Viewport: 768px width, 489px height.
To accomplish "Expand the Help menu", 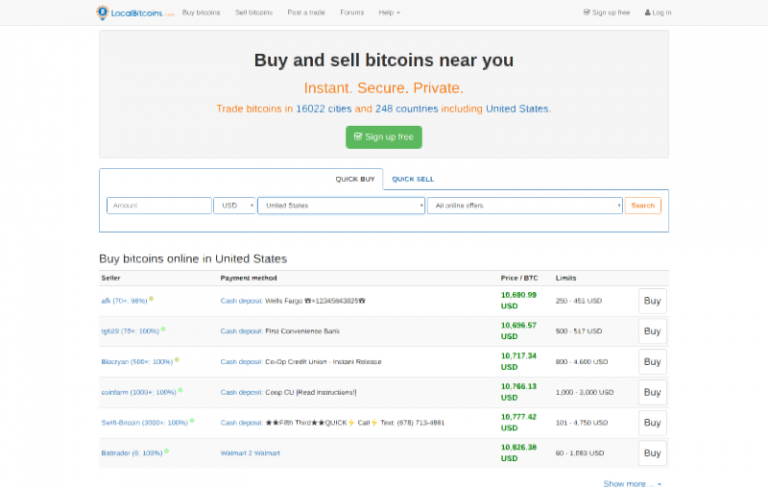I will (389, 13).
